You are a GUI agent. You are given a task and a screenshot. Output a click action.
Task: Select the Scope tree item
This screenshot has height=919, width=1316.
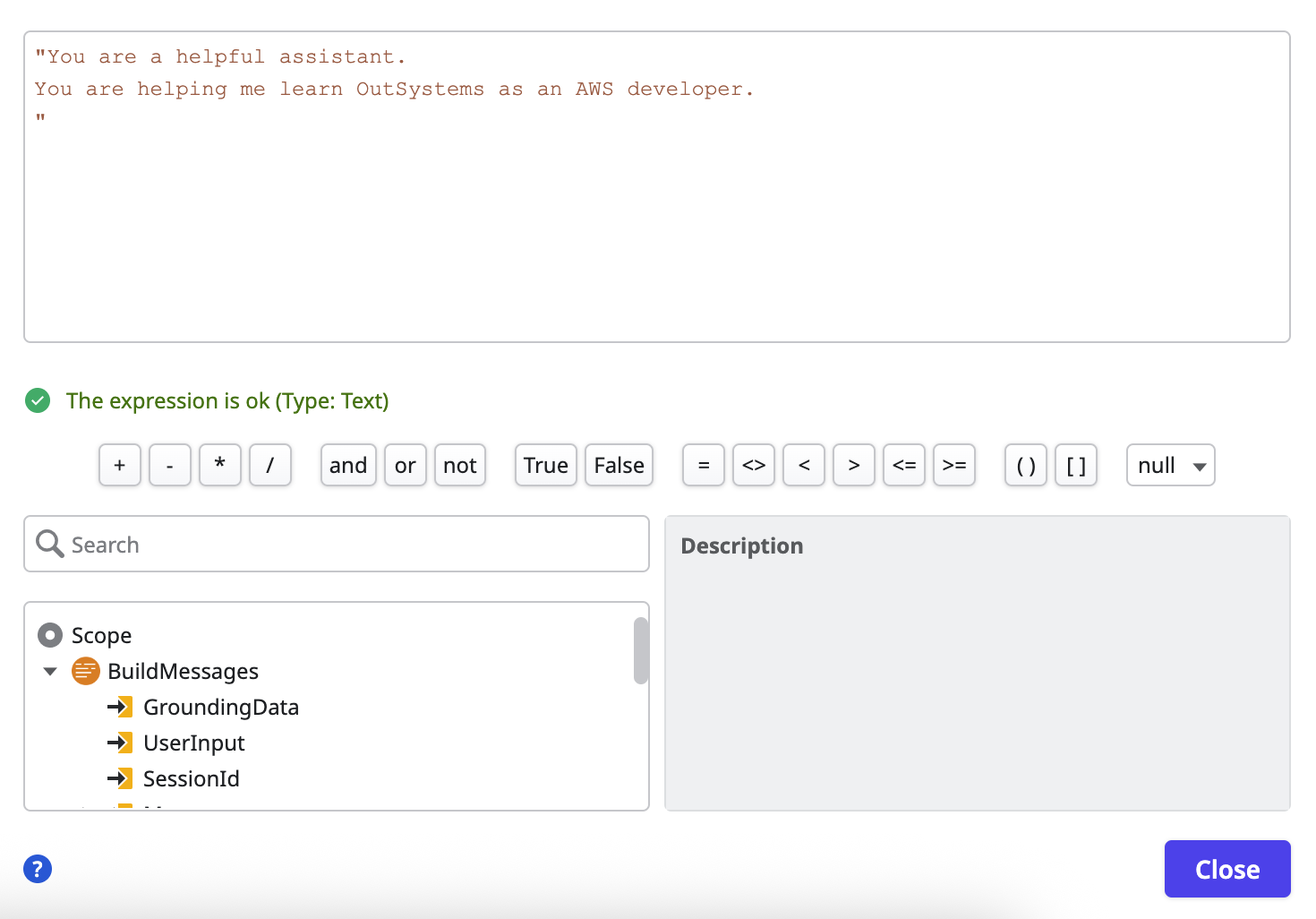tap(101, 635)
